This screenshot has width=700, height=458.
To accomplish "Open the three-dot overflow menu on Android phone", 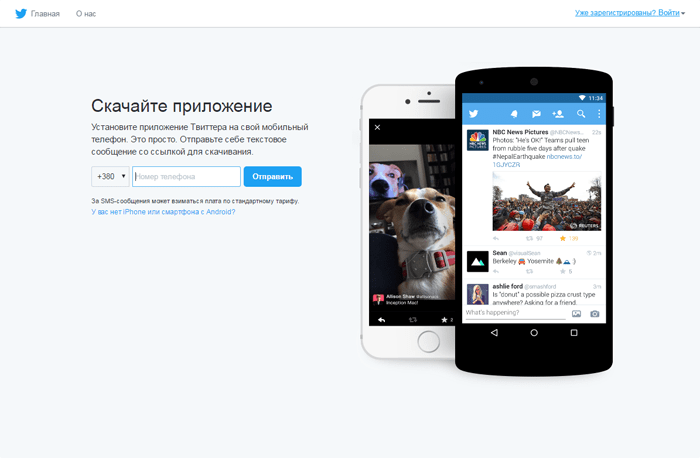I will [599, 114].
